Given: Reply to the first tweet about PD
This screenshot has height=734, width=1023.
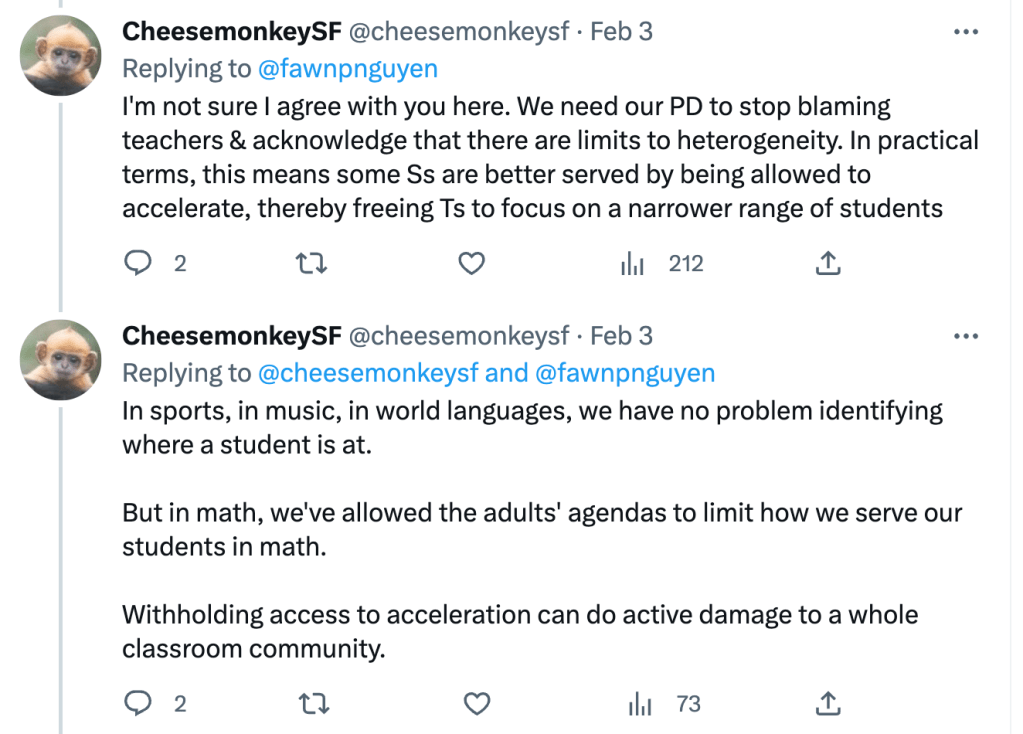Looking at the screenshot, I should [137, 264].
